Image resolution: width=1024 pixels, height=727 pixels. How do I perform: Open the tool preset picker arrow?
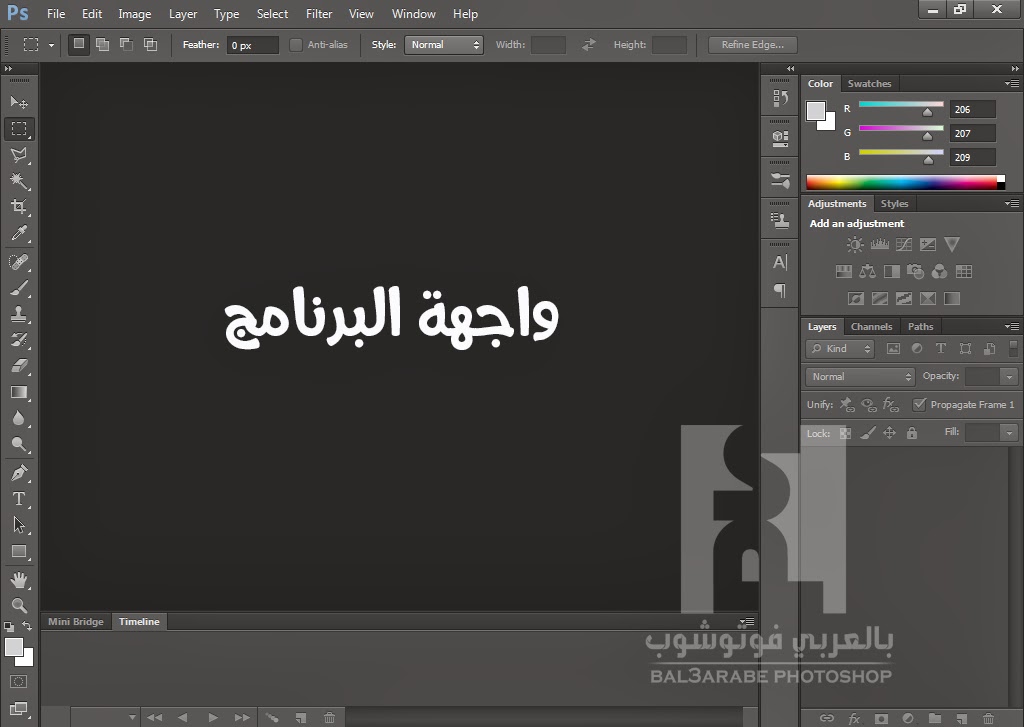[x=52, y=45]
